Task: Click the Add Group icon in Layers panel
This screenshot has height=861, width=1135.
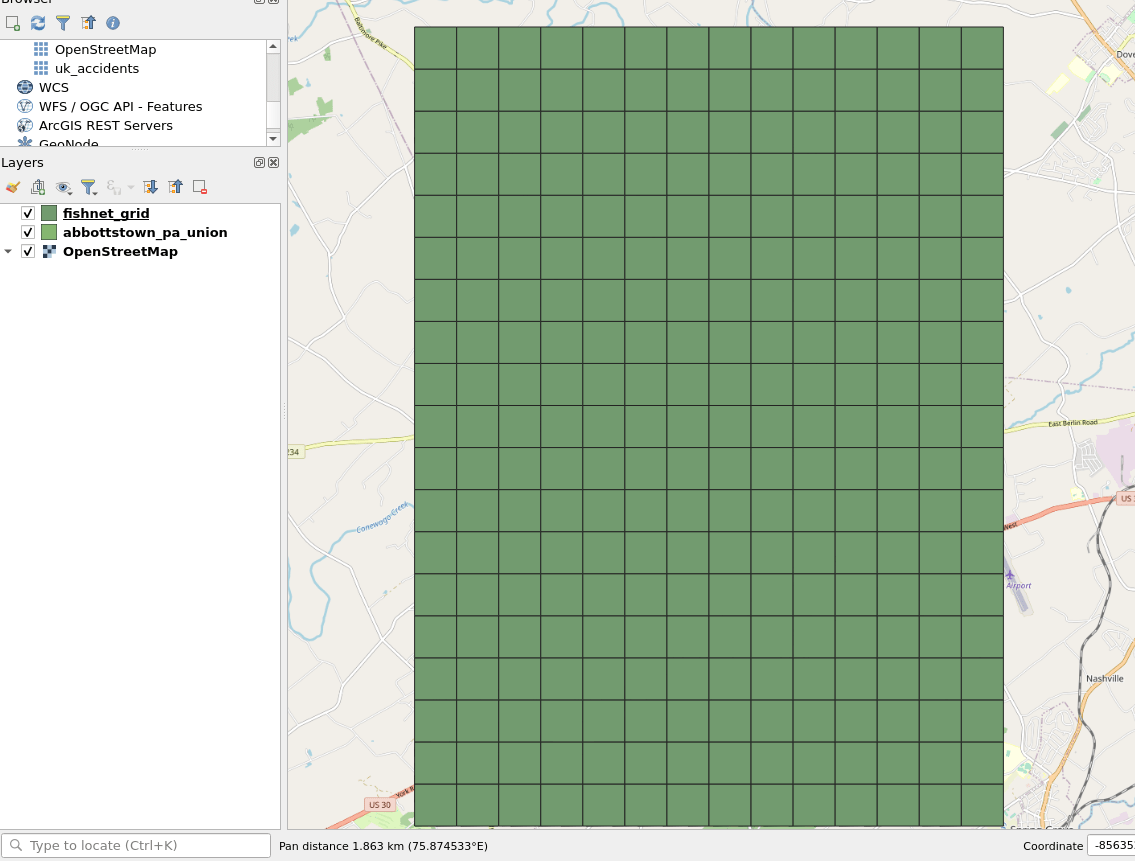Action: [38, 187]
